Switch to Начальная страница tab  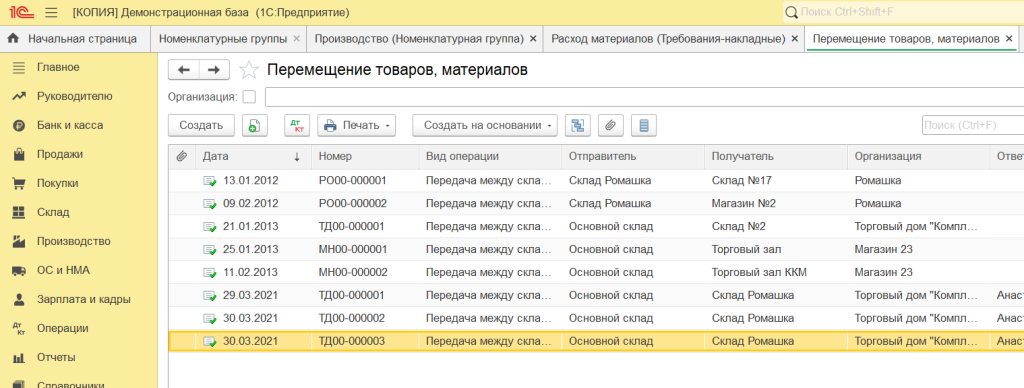tap(75, 39)
